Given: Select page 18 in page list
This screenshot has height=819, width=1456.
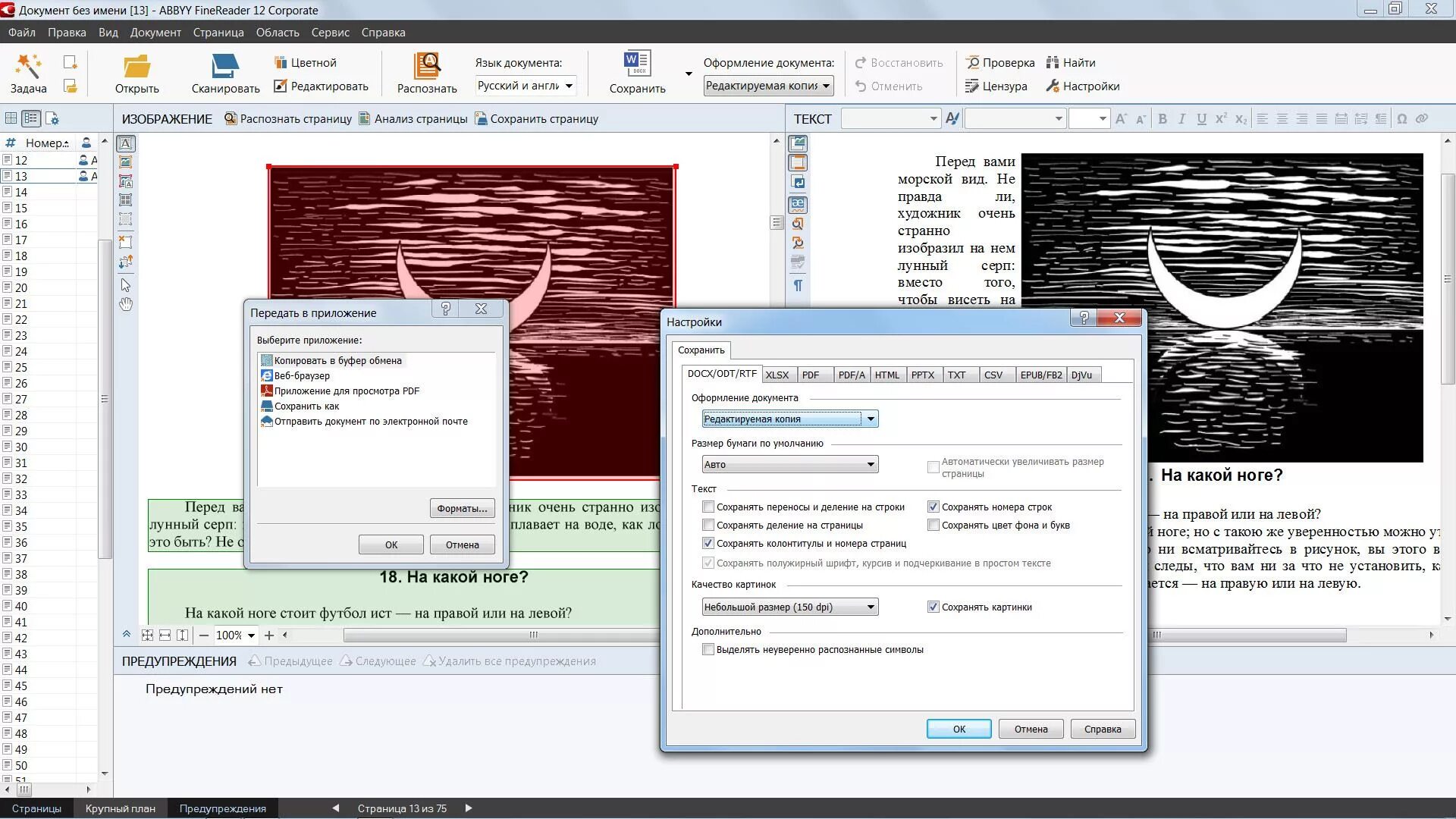Looking at the screenshot, I should coord(21,256).
